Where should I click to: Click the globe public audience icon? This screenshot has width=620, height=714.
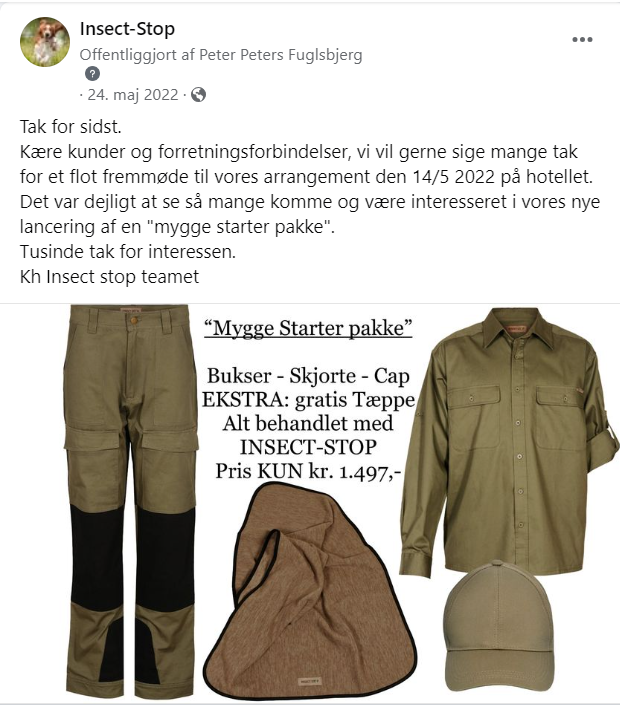tap(198, 95)
